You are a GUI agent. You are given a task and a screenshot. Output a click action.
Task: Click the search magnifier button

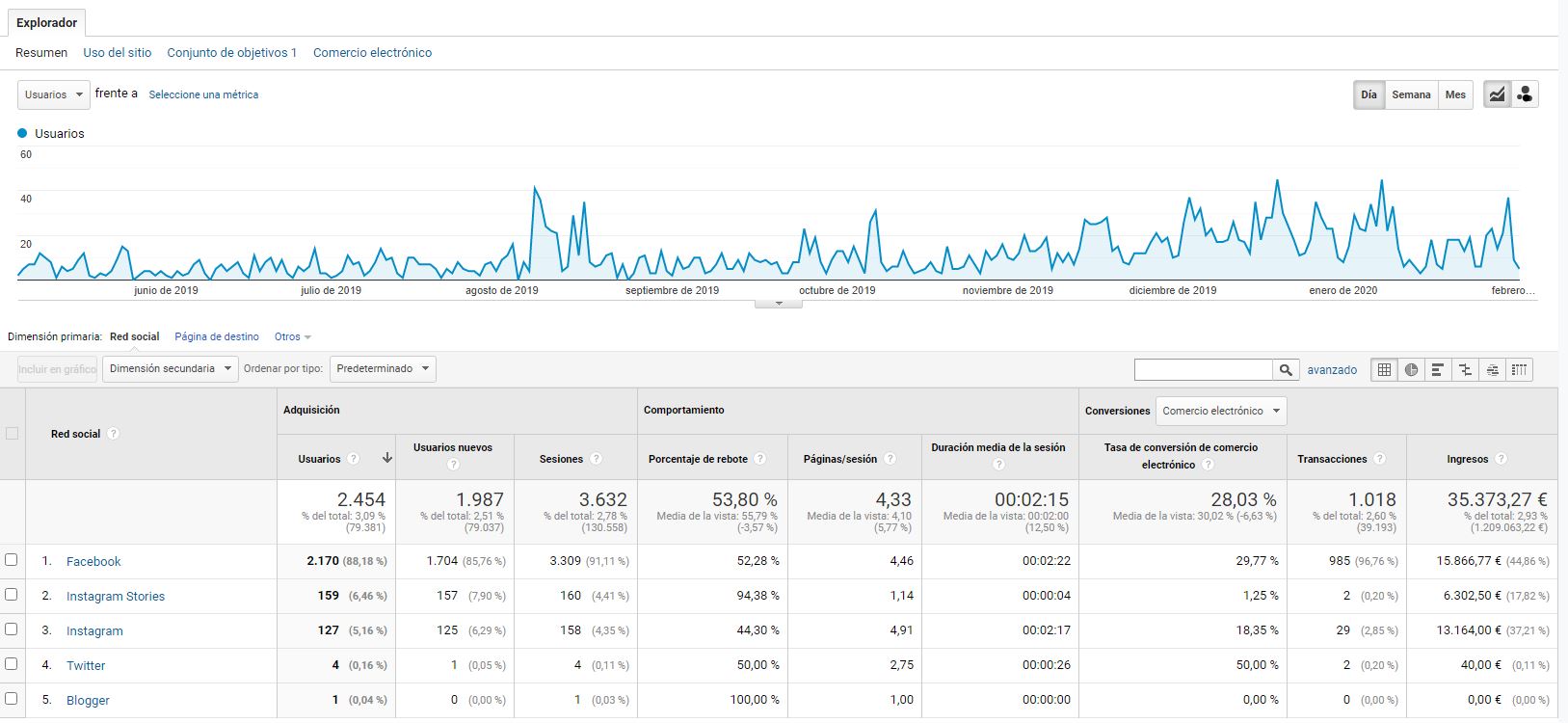[x=1286, y=369]
